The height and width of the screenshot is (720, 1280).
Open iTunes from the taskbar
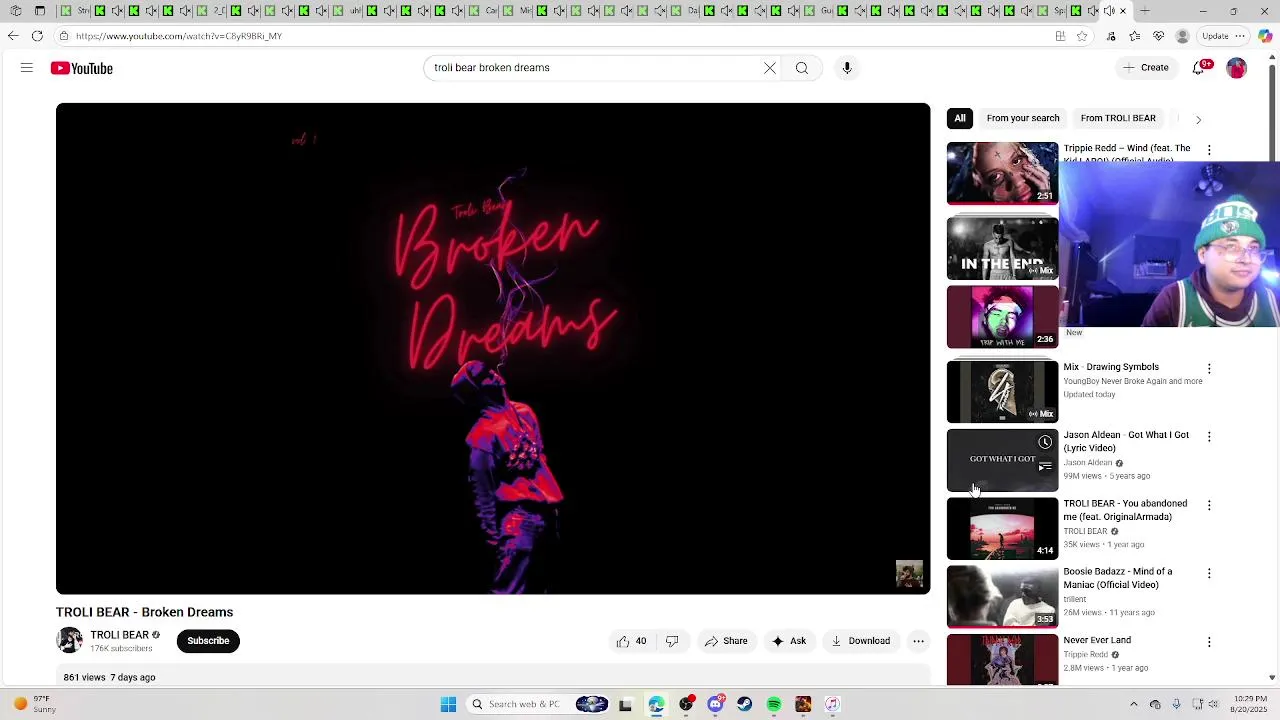[x=832, y=704]
